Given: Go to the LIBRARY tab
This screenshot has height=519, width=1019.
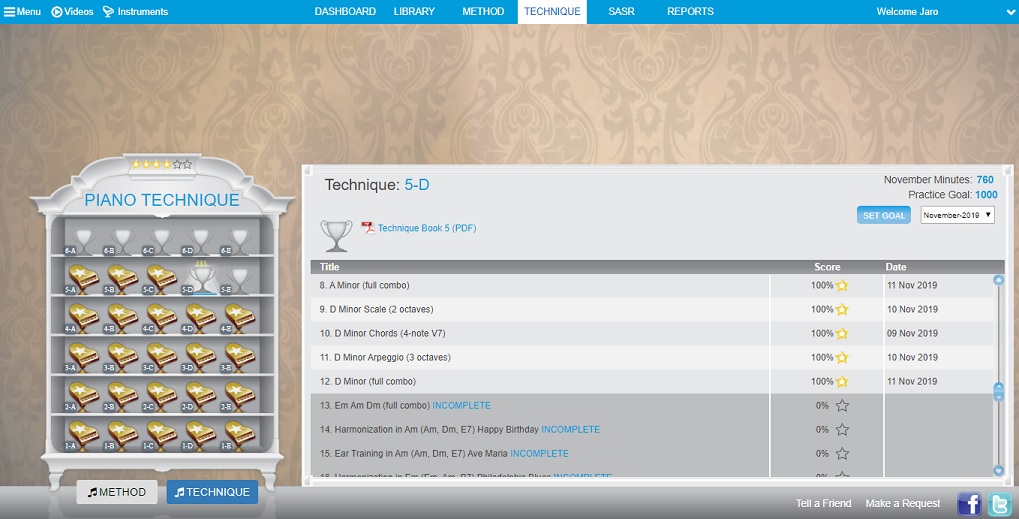Looking at the screenshot, I should click(414, 12).
